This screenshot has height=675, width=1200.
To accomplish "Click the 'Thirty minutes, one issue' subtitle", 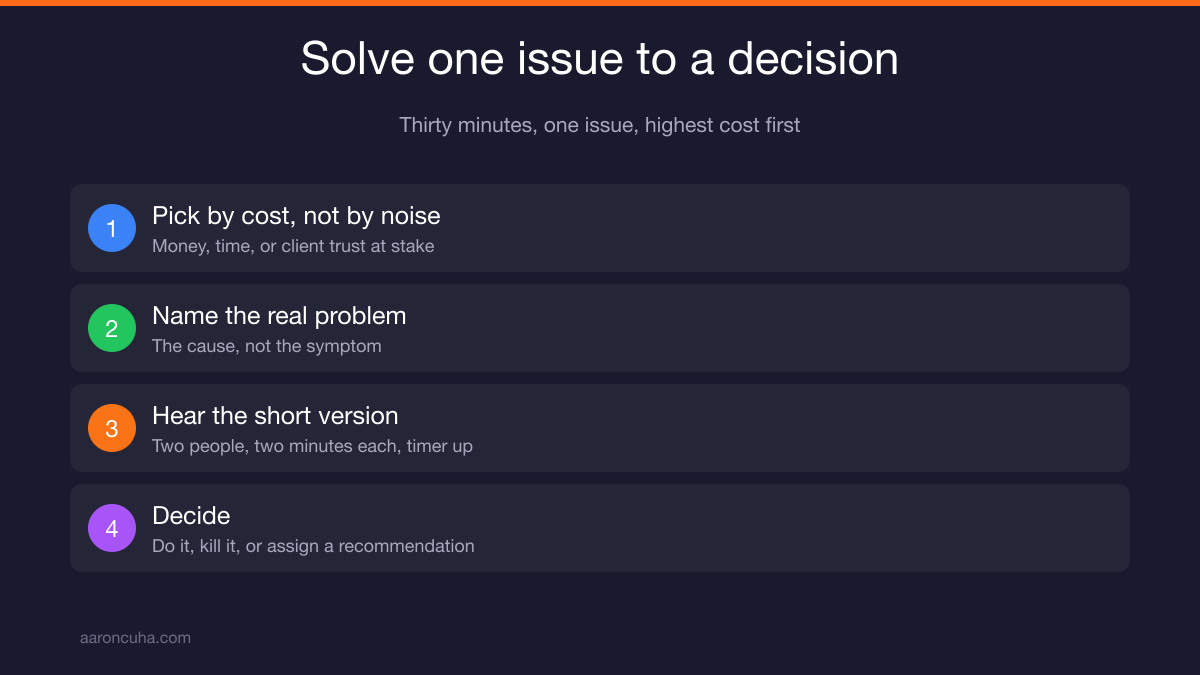I will tap(600, 125).
